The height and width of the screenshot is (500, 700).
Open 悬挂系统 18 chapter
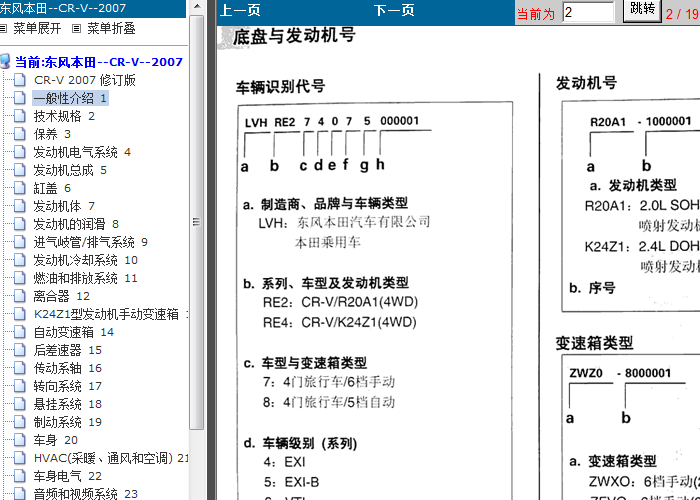pos(68,404)
